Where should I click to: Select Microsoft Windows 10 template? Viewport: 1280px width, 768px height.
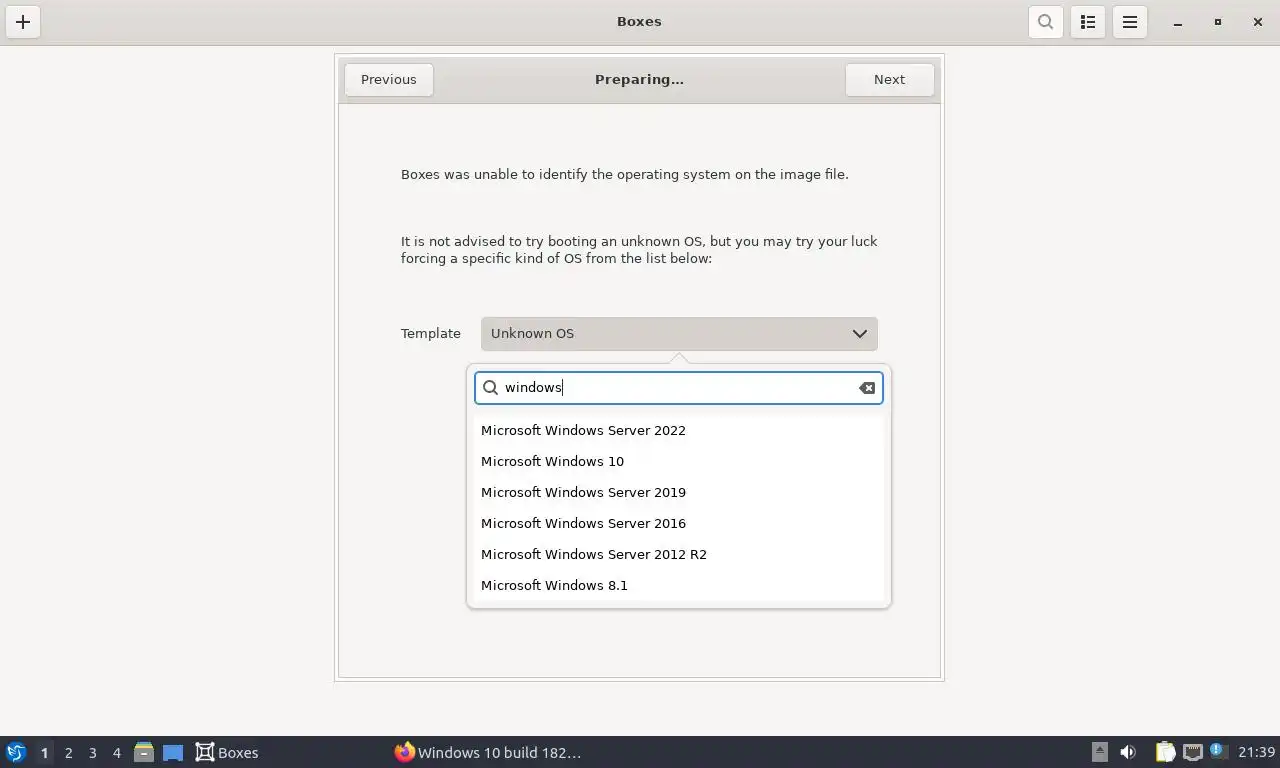(x=678, y=462)
